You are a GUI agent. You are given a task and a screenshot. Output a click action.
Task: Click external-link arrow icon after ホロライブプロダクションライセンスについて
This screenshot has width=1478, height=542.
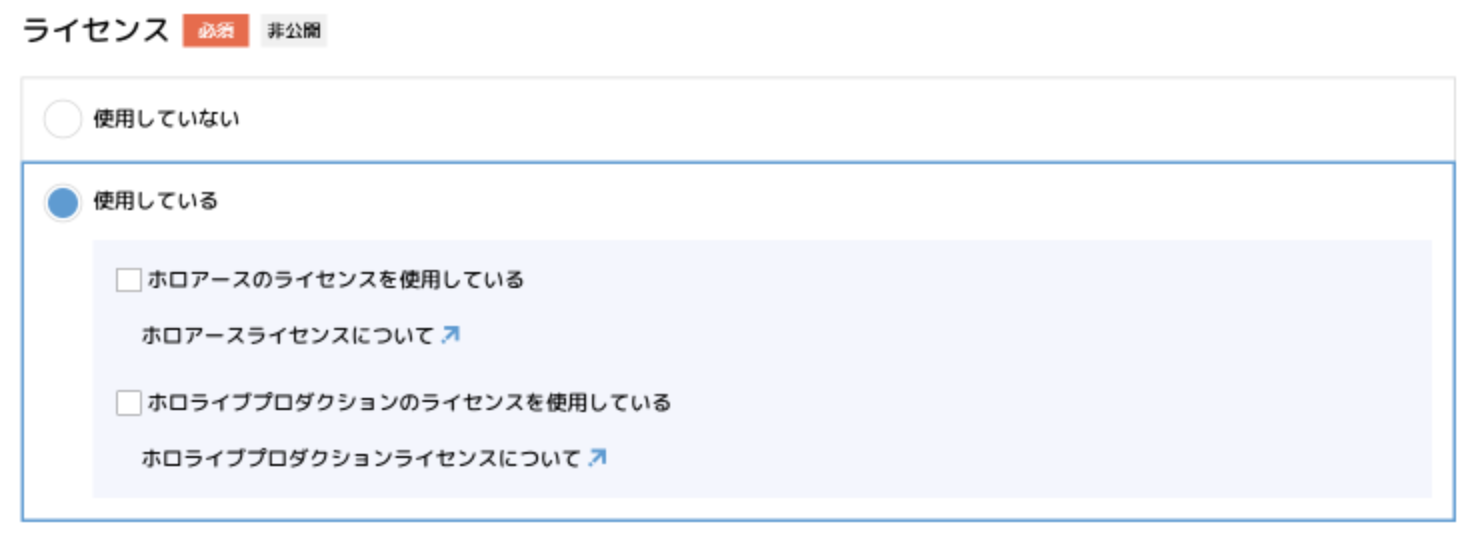pos(597,458)
